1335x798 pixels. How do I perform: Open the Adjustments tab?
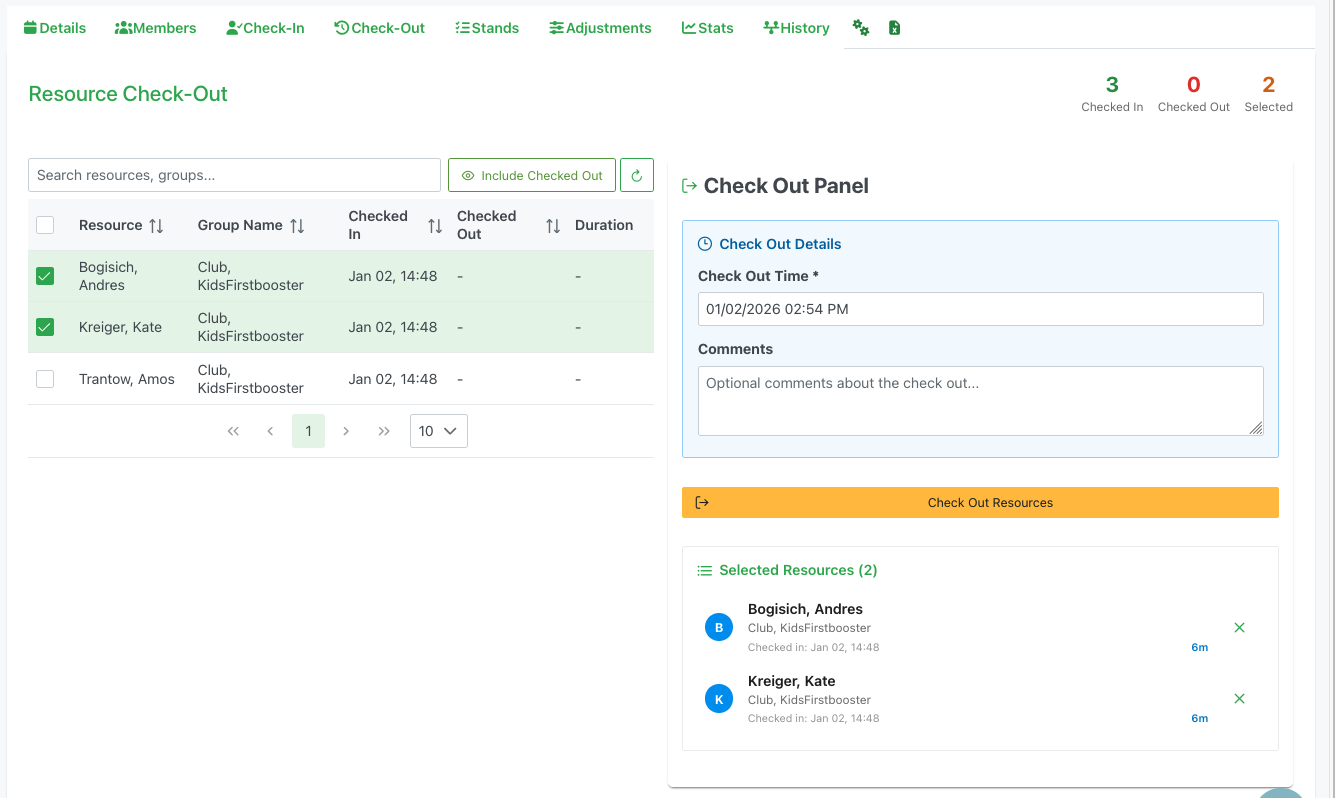point(600,28)
